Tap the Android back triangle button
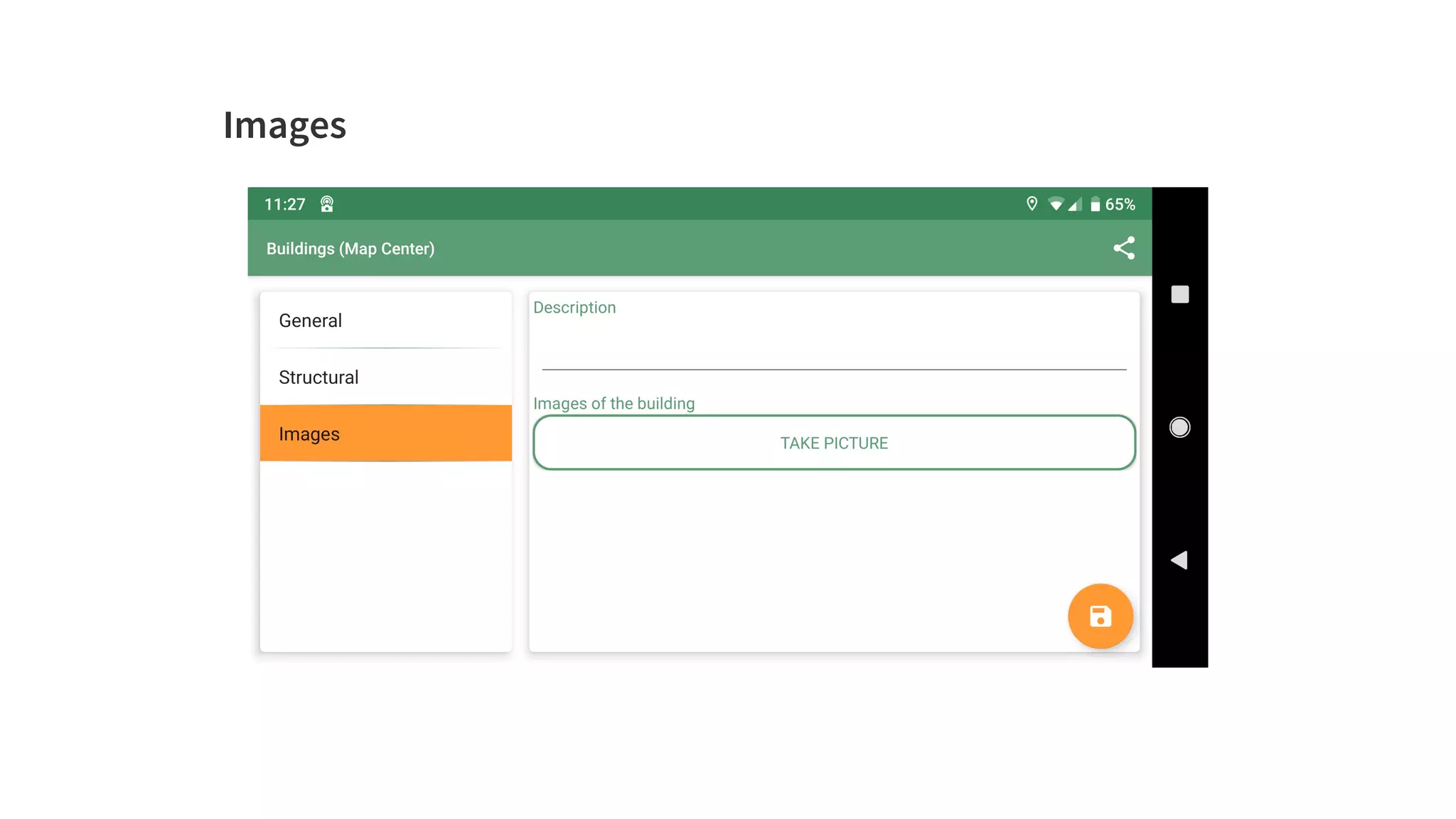The height and width of the screenshot is (819, 1456). (1179, 560)
